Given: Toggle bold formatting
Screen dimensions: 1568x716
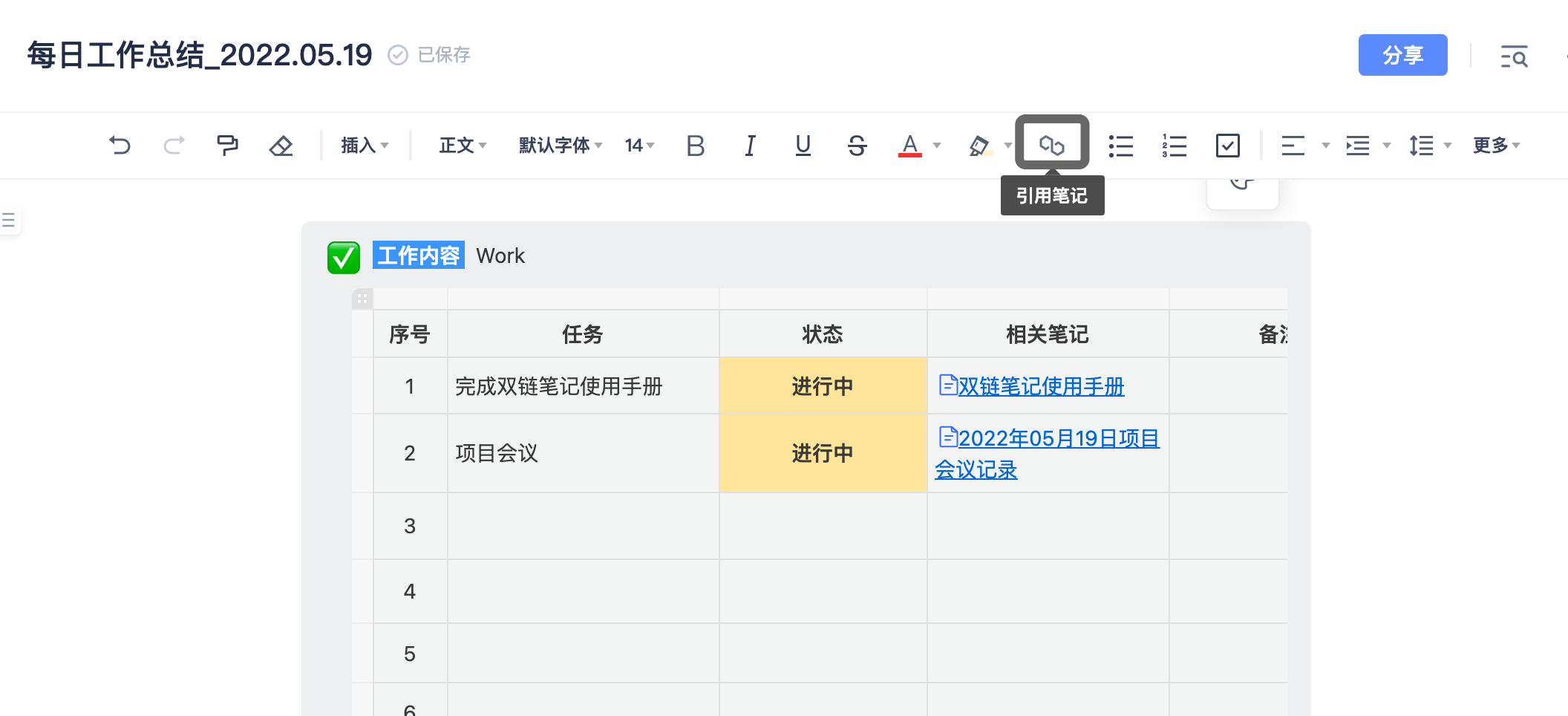Looking at the screenshot, I should (x=695, y=146).
